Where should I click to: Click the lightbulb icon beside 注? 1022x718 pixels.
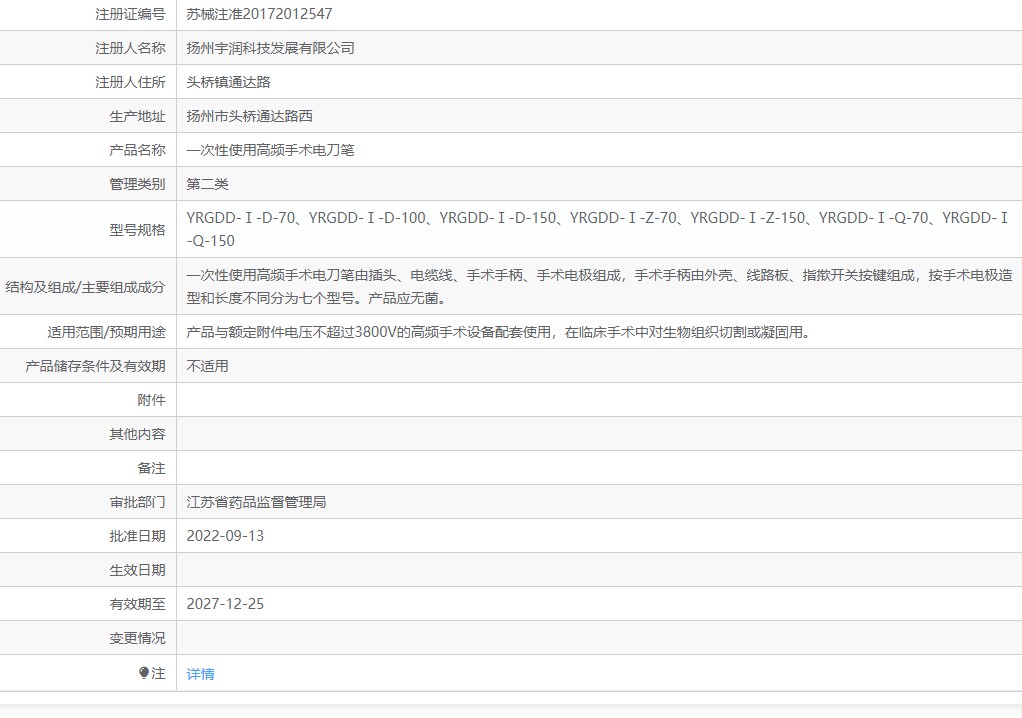pos(144,673)
